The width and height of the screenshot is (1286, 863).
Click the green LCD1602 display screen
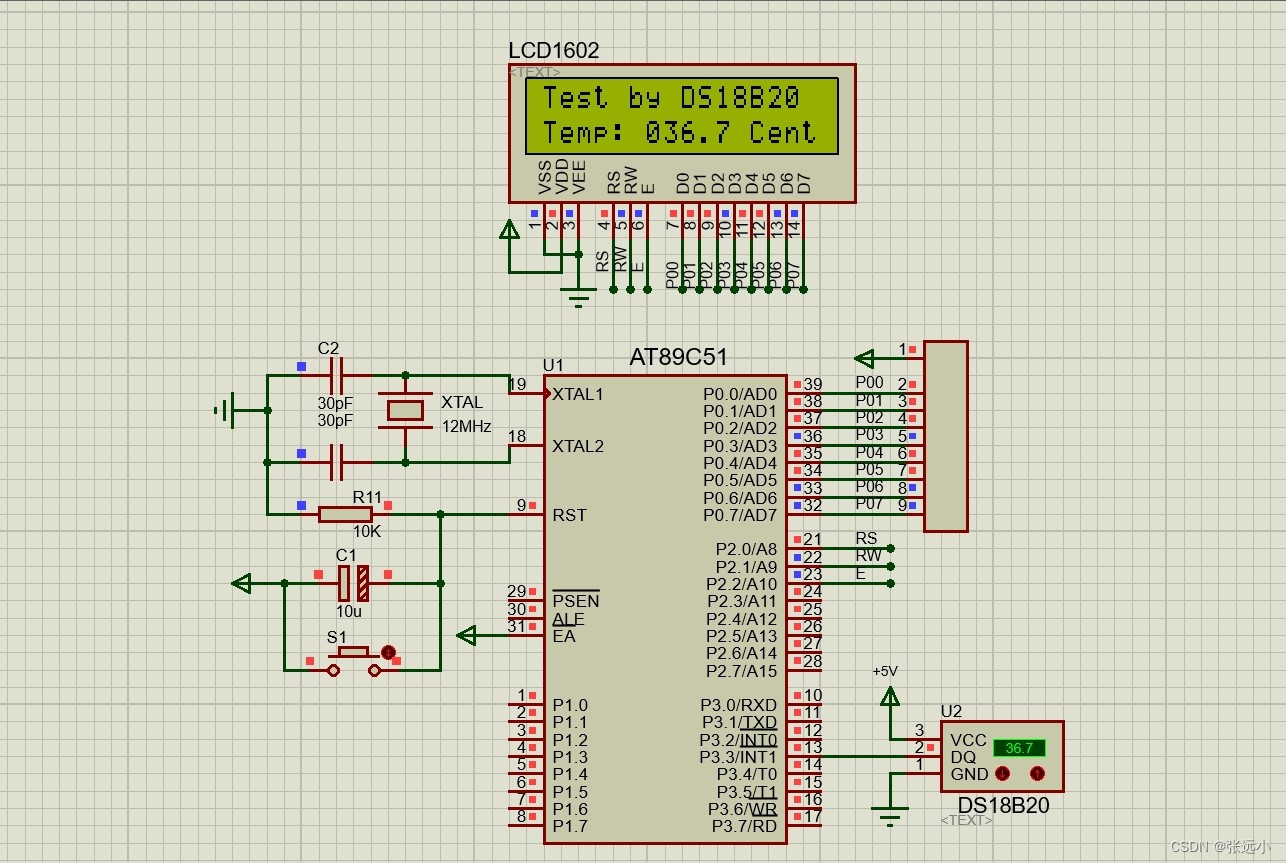click(x=682, y=116)
